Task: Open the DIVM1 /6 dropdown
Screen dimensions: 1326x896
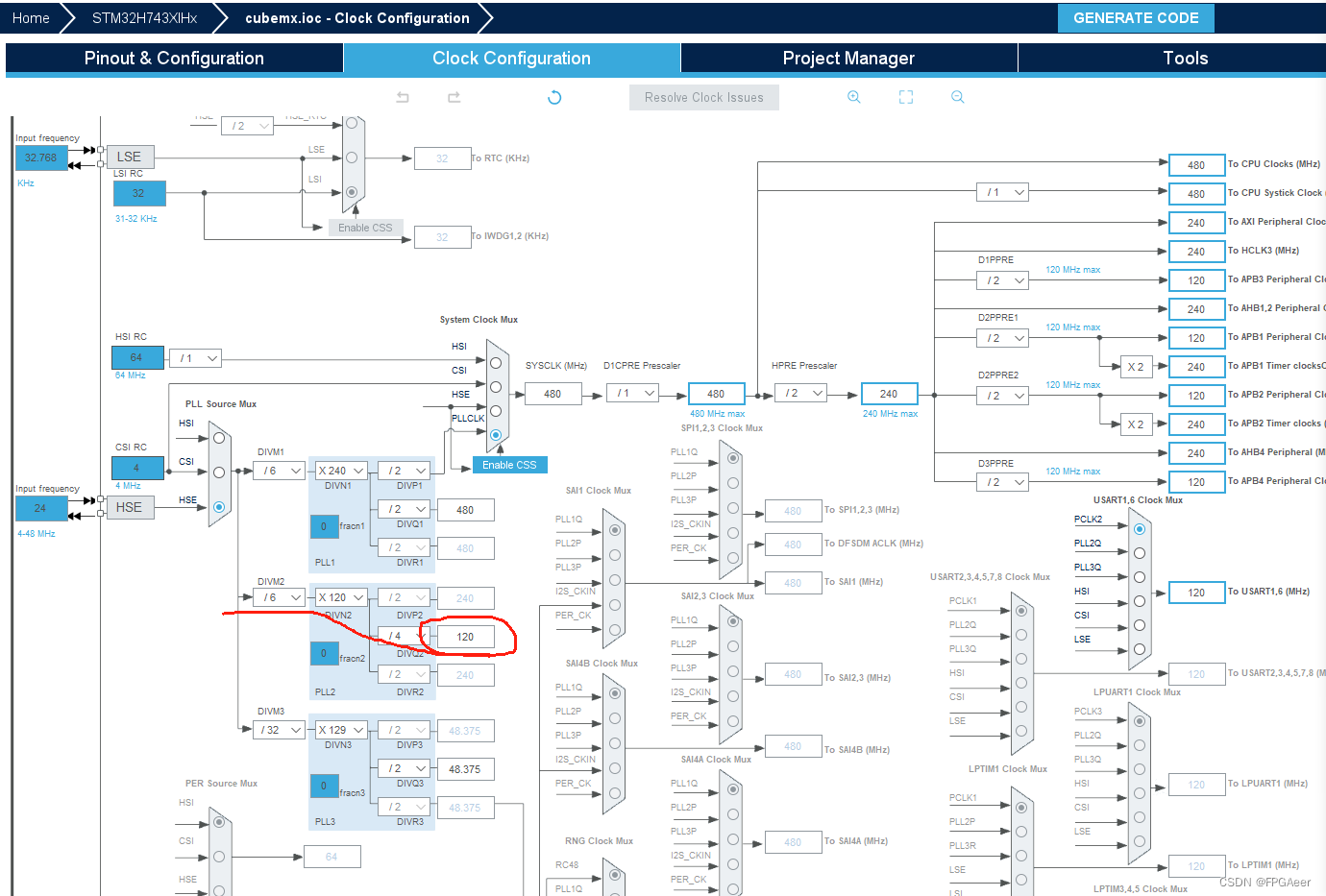Action: point(279,471)
